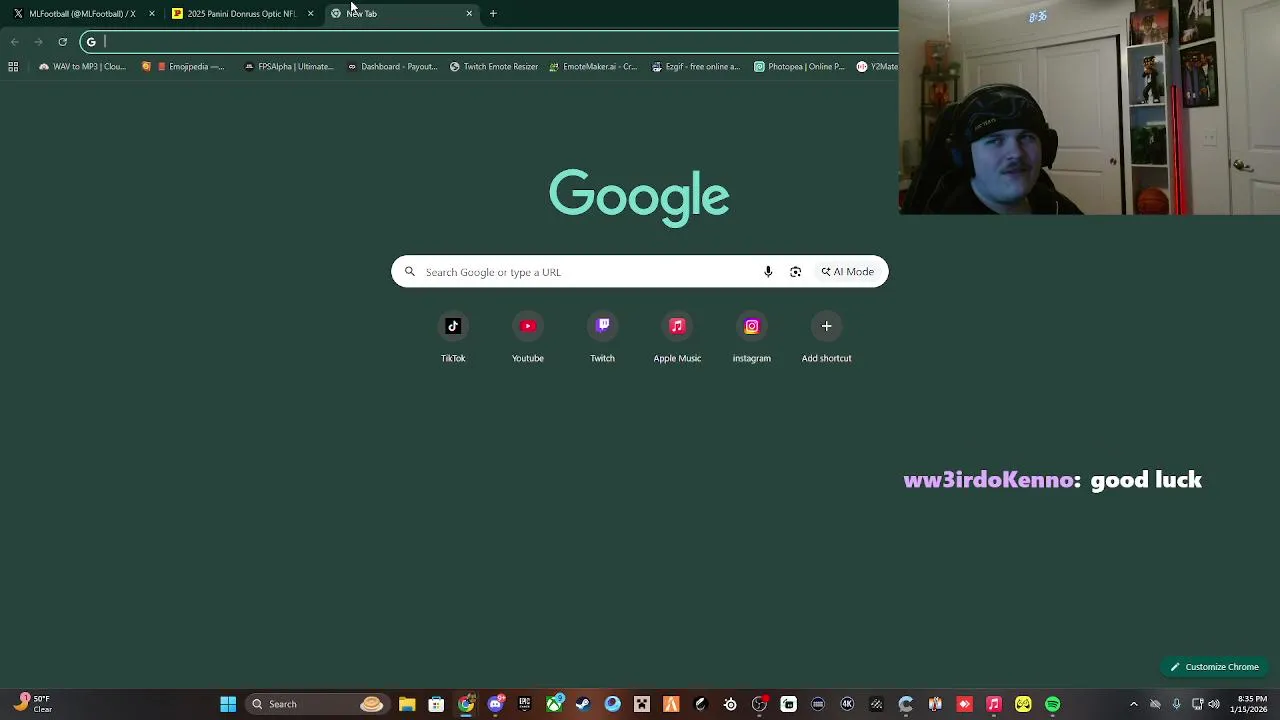
Task: Open the FPSAlpha bookmark
Action: click(x=289, y=67)
